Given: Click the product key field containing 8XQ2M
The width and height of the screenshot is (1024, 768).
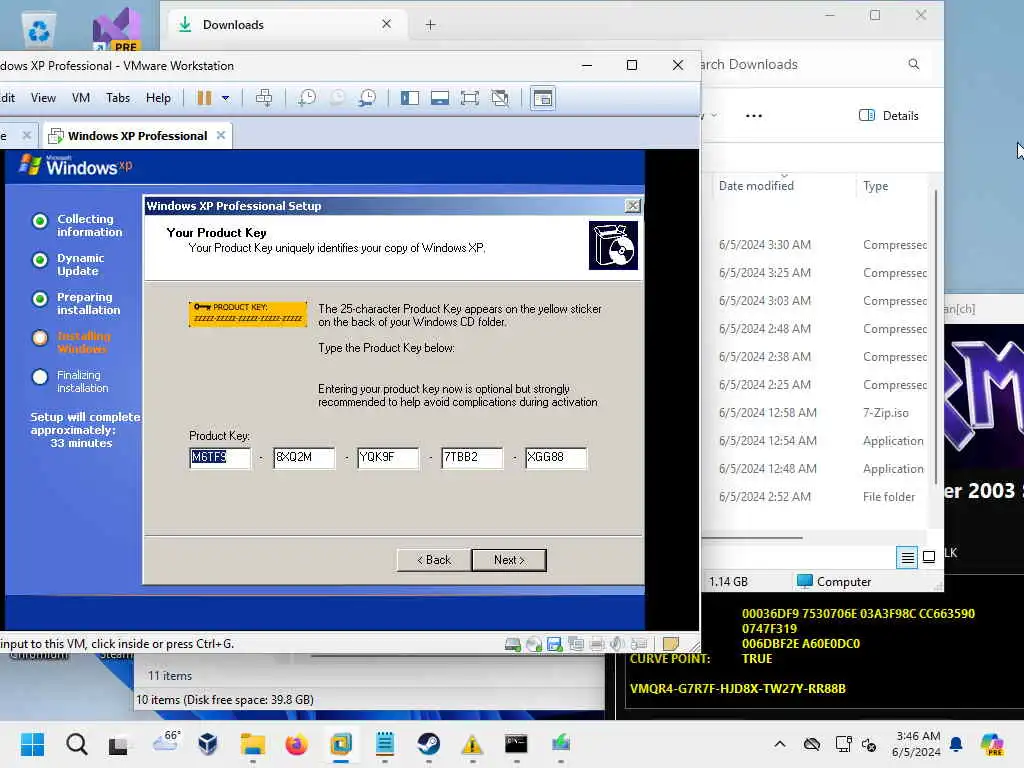Looking at the screenshot, I should [x=304, y=457].
